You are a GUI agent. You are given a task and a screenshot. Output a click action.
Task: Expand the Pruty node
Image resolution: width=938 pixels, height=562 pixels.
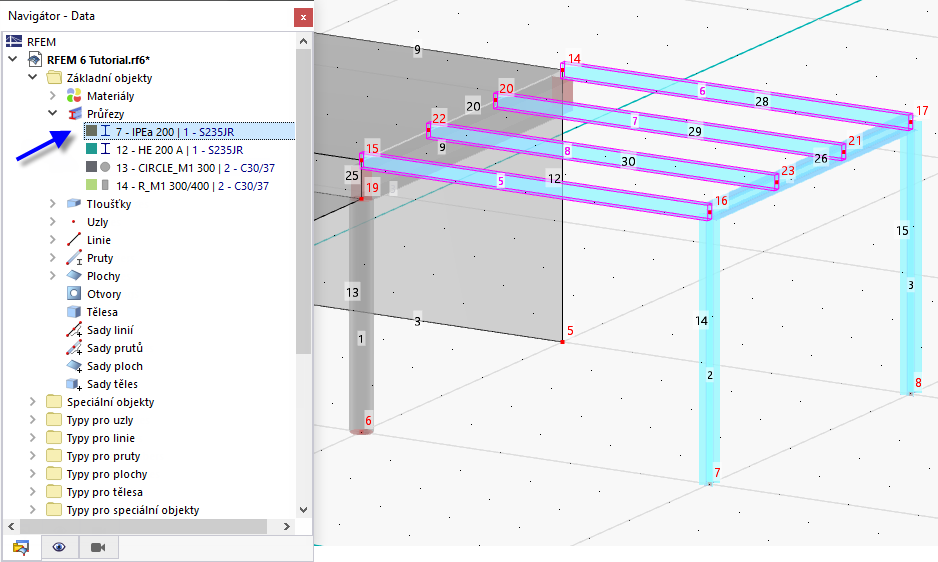point(53,258)
